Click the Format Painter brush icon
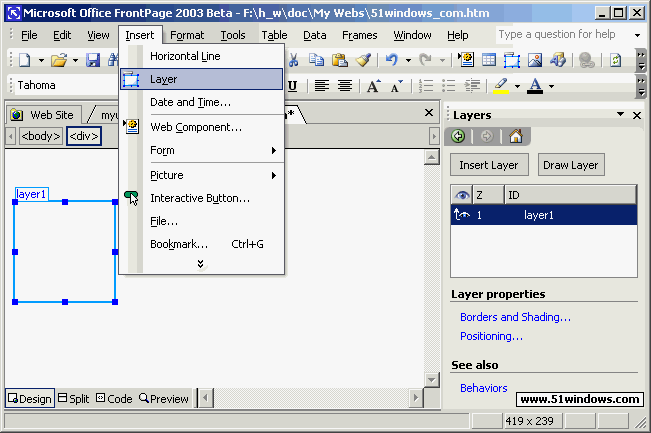This screenshot has height=433, width=651. coord(364,60)
